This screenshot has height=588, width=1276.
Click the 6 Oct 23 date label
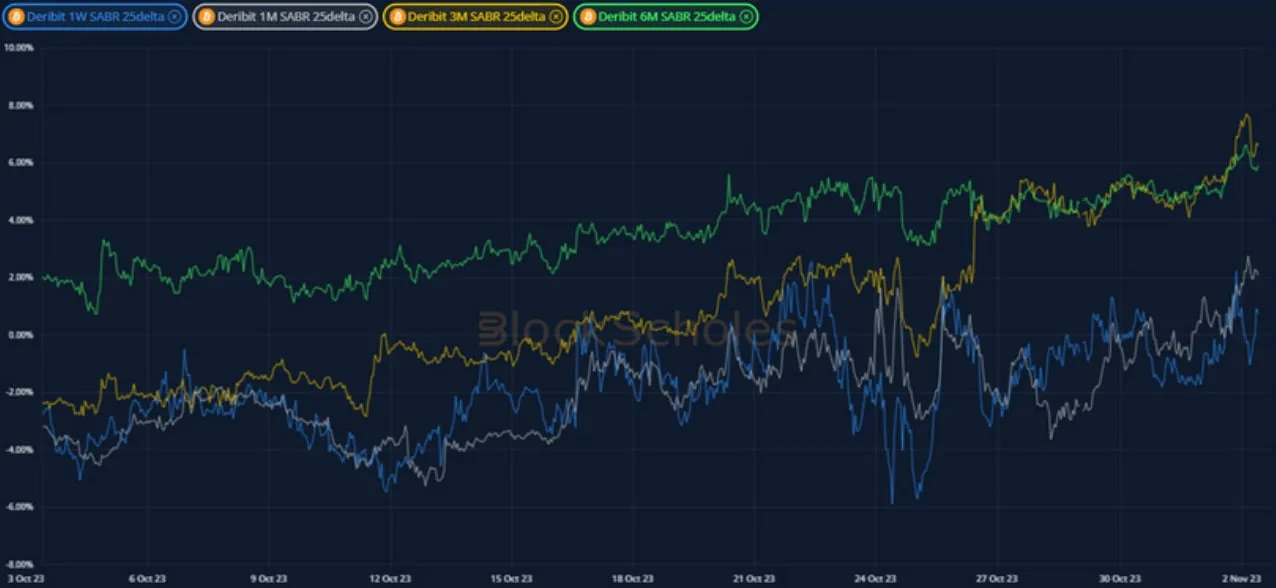(x=147, y=579)
